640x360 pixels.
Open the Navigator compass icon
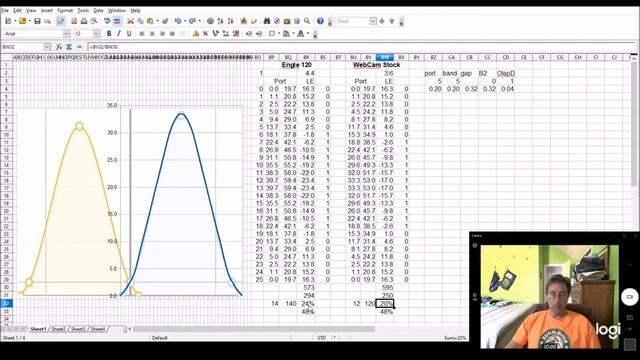(x=277, y=21)
